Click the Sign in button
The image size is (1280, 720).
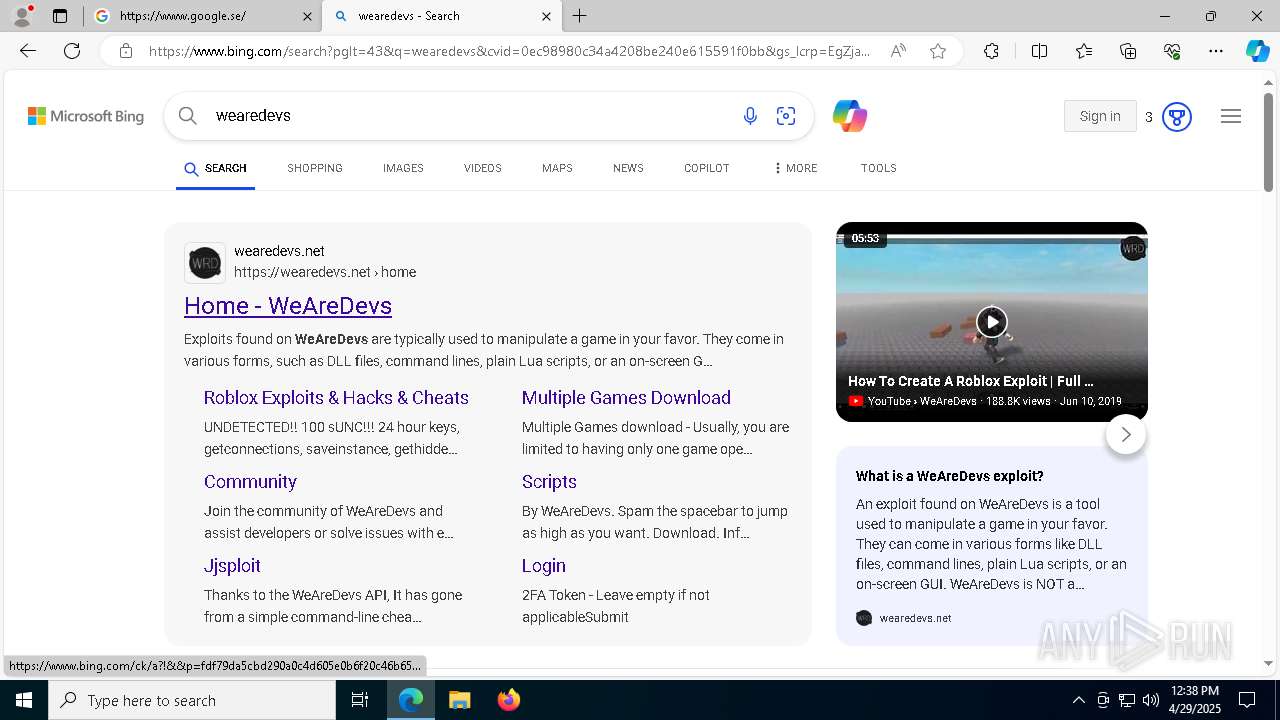pos(1100,116)
